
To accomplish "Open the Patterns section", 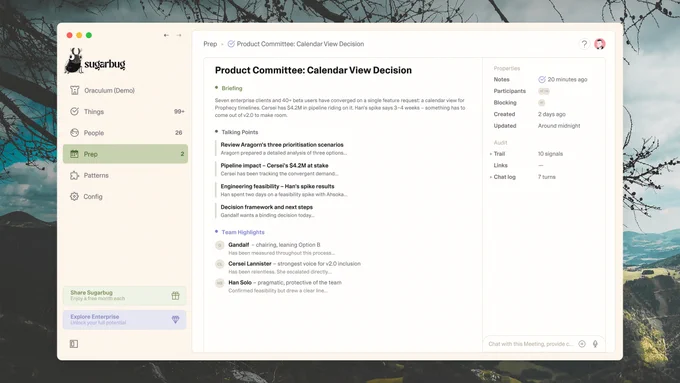I will [x=125, y=175].
